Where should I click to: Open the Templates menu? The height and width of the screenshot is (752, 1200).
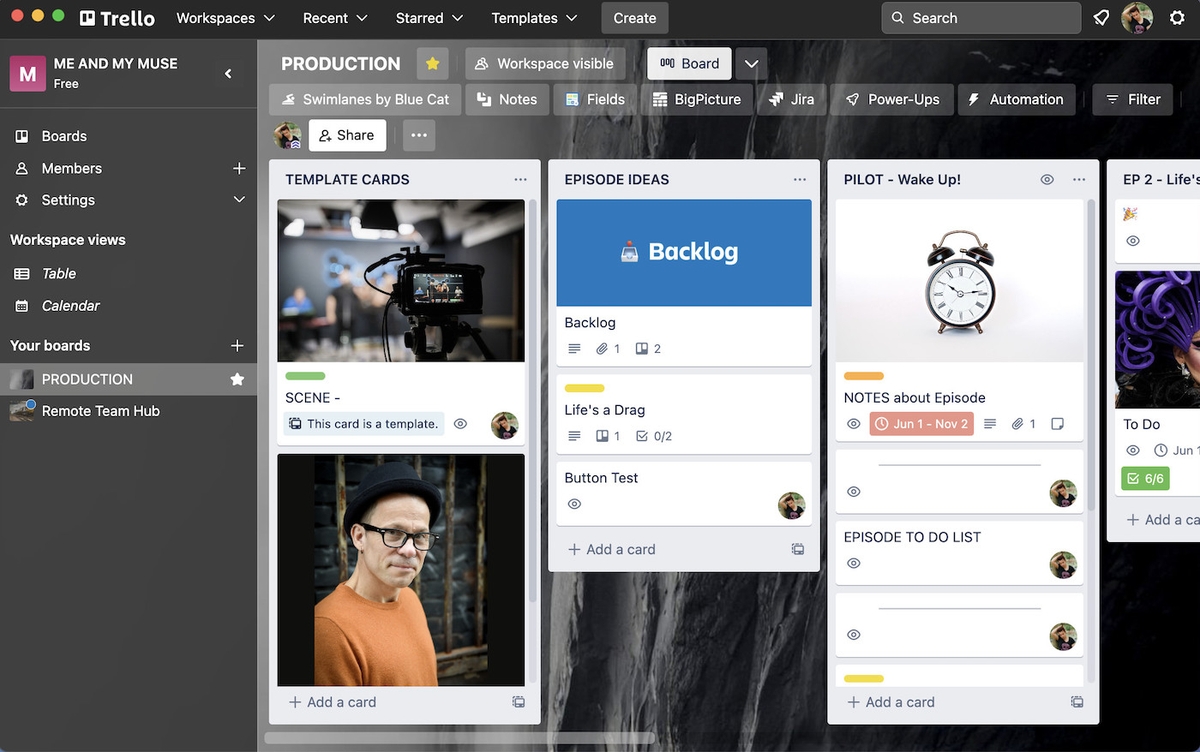click(x=533, y=17)
